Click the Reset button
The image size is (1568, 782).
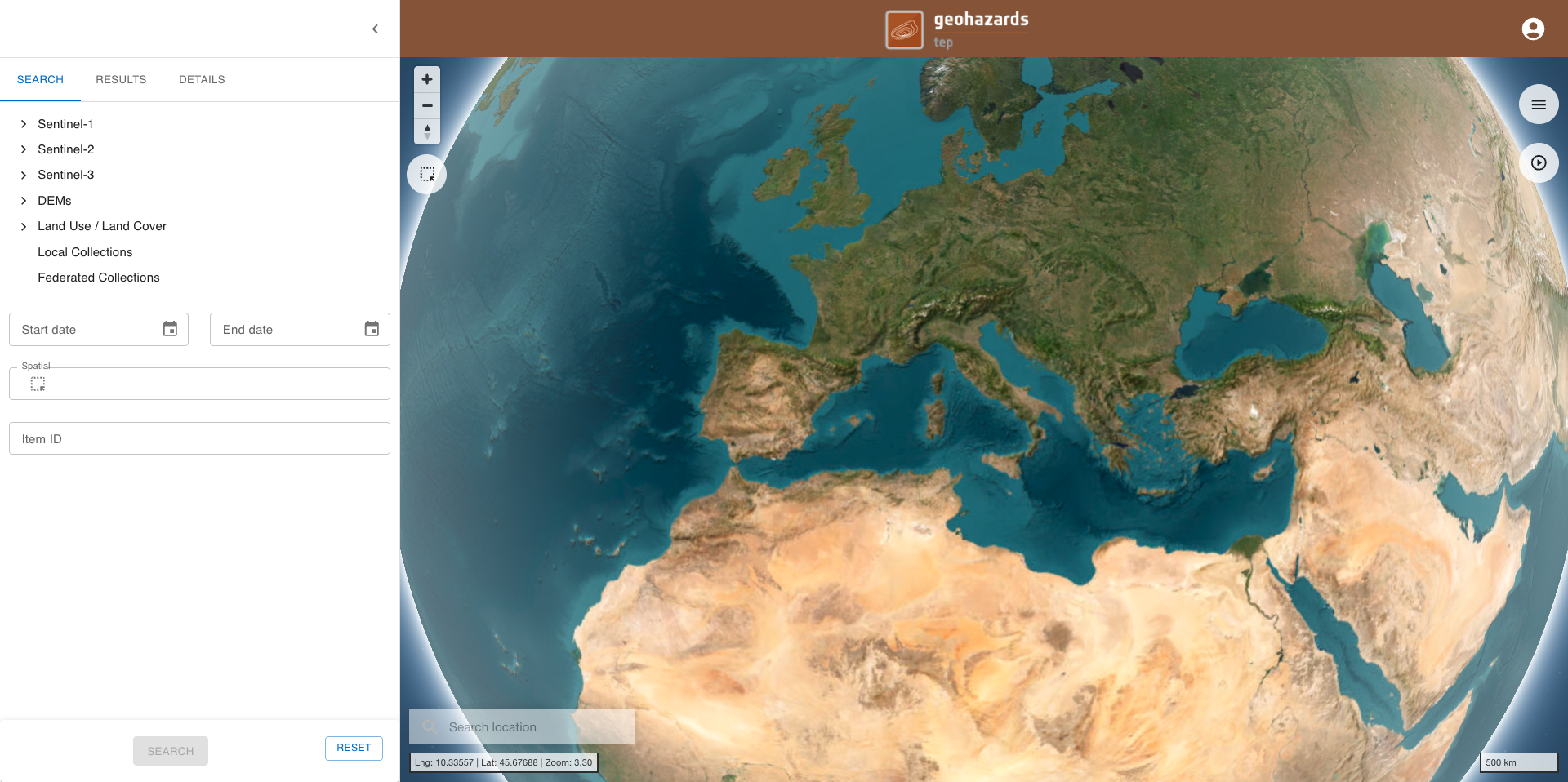[x=354, y=748]
